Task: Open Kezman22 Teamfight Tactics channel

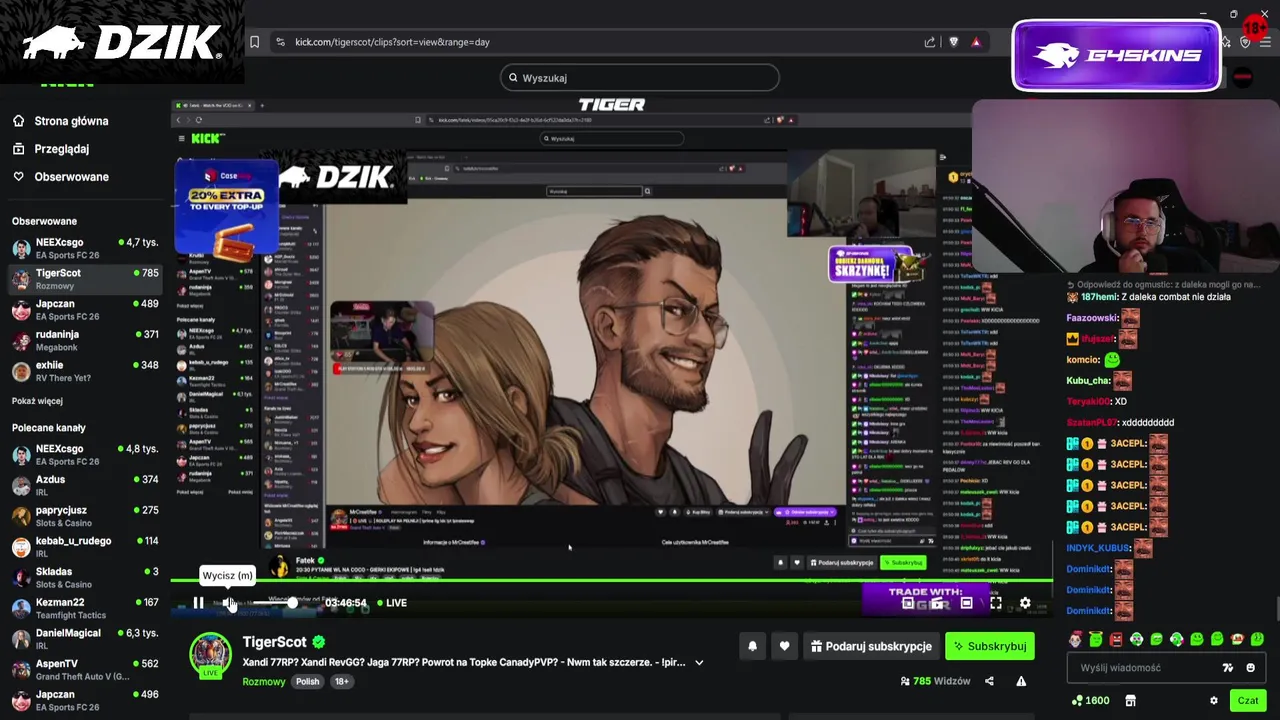Action: tap(84, 608)
